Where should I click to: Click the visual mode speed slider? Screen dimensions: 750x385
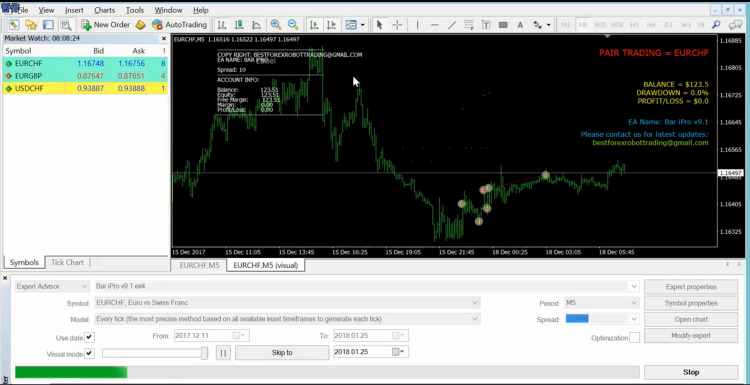(x=154, y=353)
